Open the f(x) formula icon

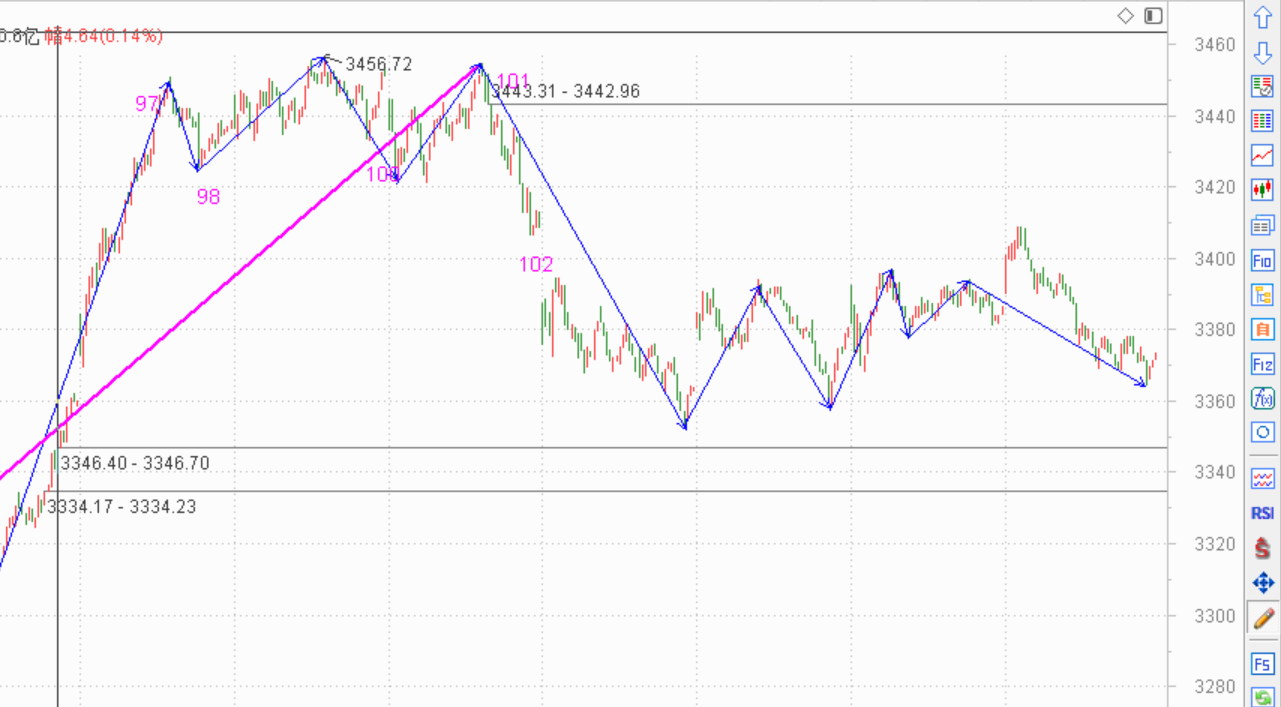click(x=1262, y=398)
